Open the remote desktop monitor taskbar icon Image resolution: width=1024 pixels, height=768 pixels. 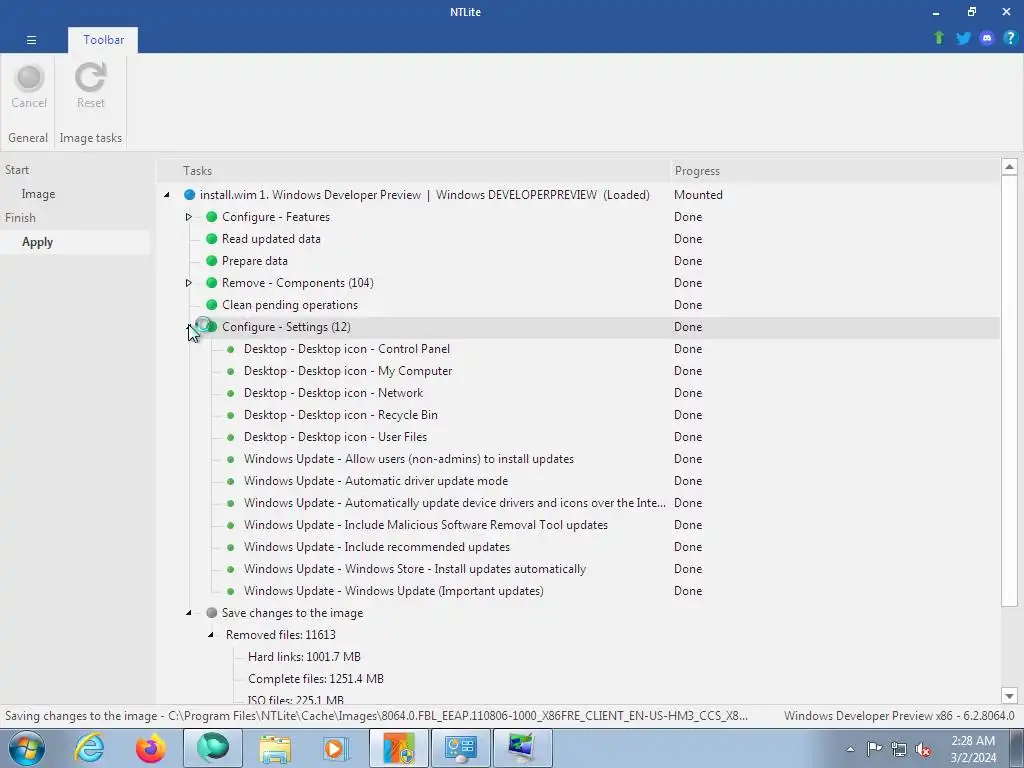click(523, 748)
